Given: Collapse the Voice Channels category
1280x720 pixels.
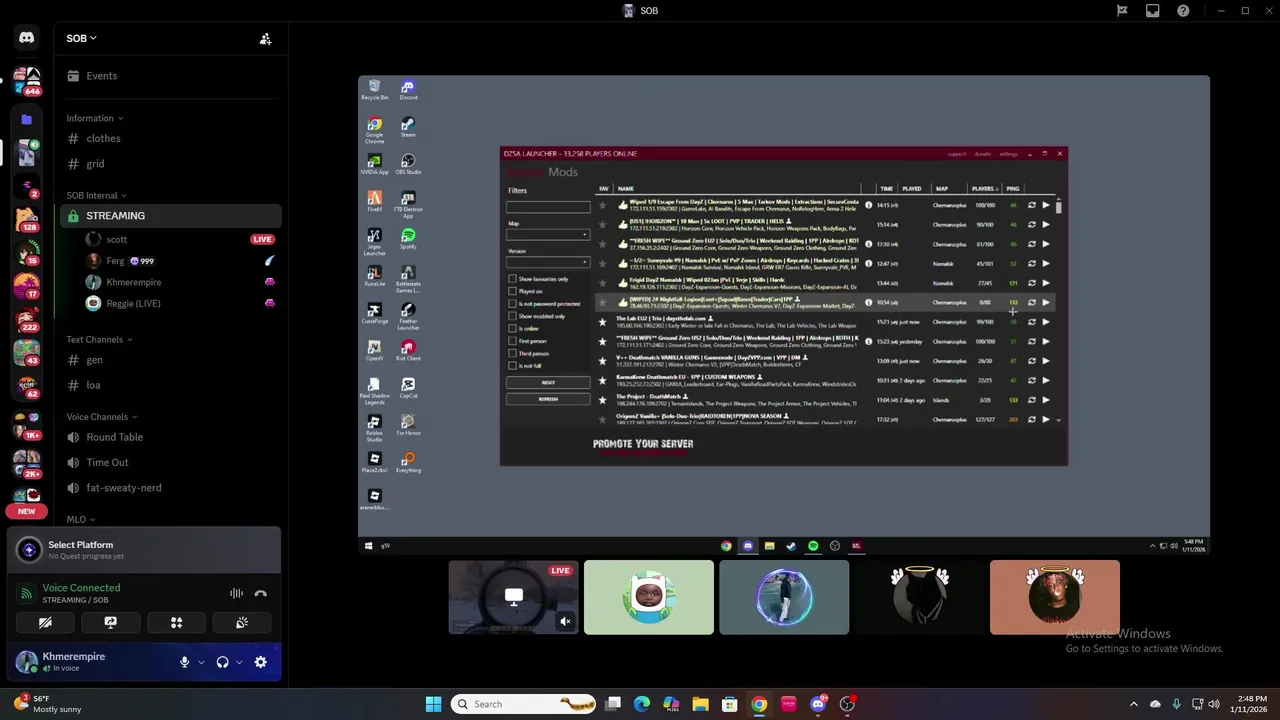Looking at the screenshot, I should [101, 416].
